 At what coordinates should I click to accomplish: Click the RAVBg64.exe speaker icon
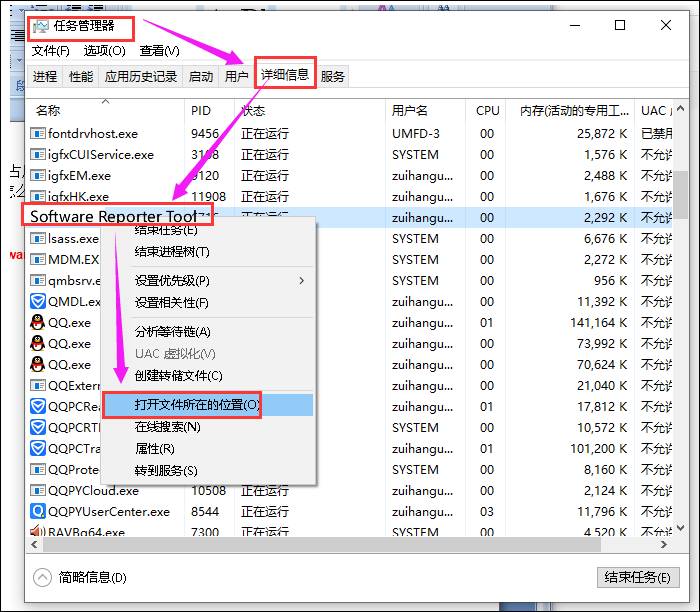click(x=38, y=531)
